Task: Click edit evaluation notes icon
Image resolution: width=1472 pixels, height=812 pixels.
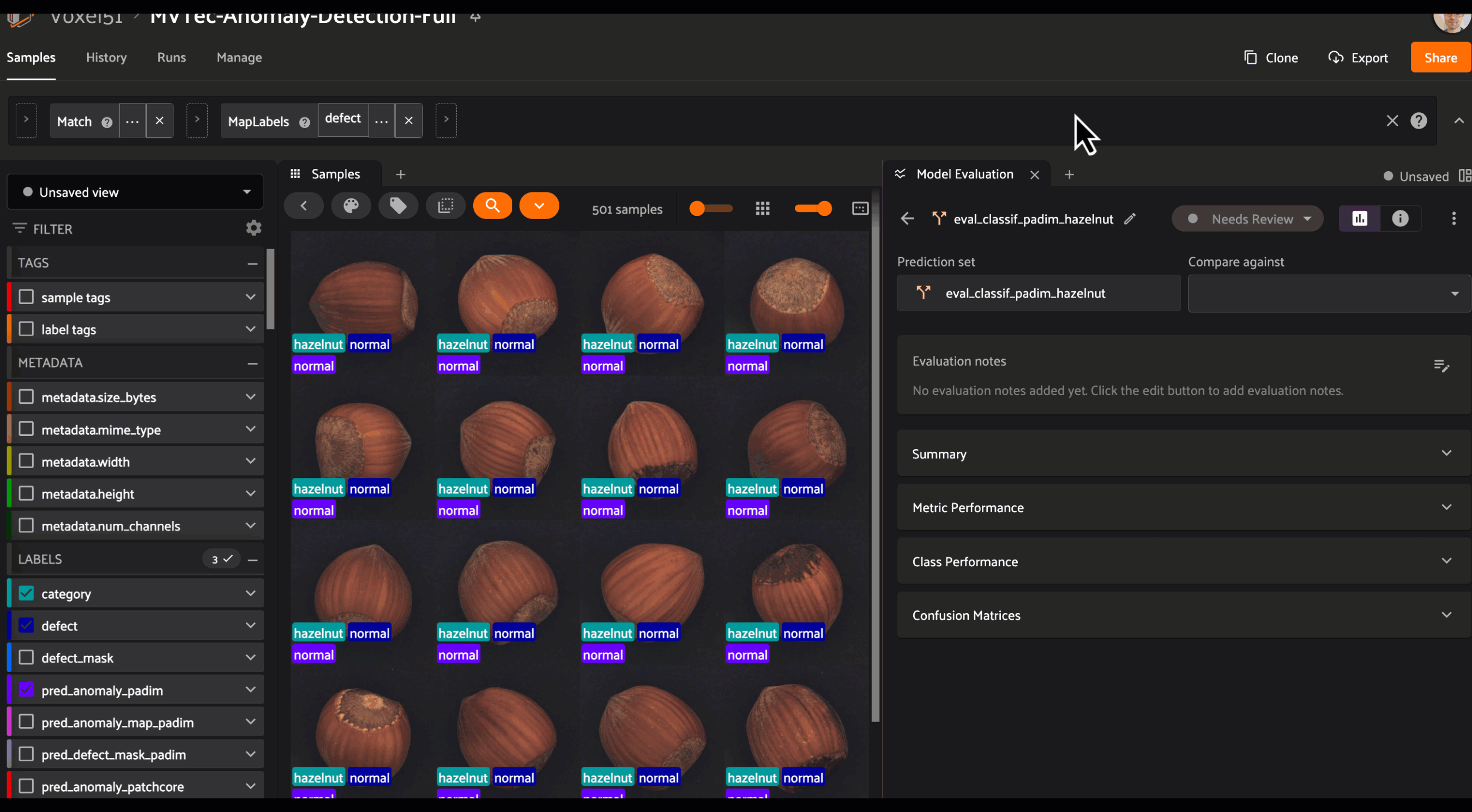Action: [x=1440, y=366]
